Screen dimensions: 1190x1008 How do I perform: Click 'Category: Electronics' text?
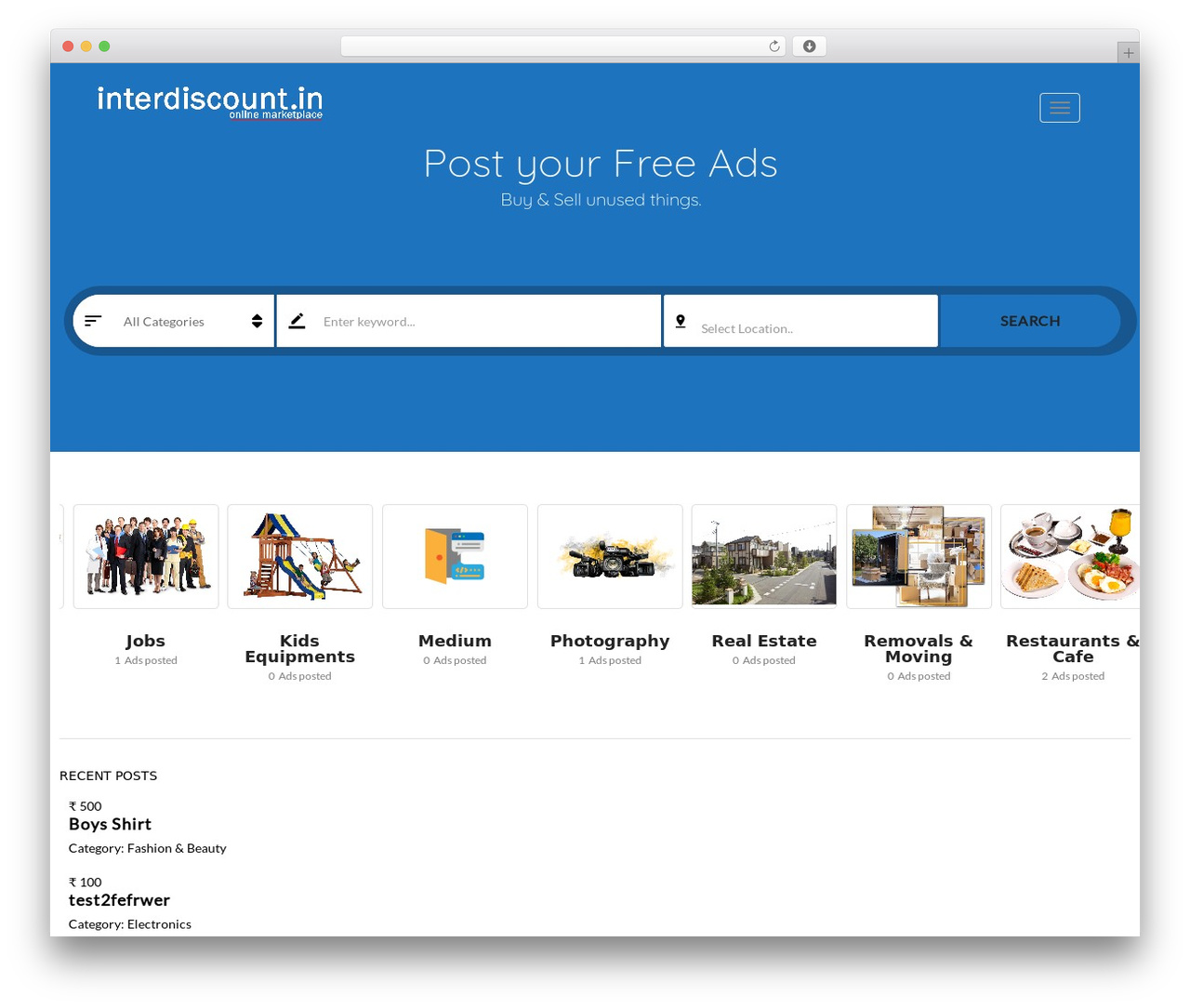click(x=129, y=924)
